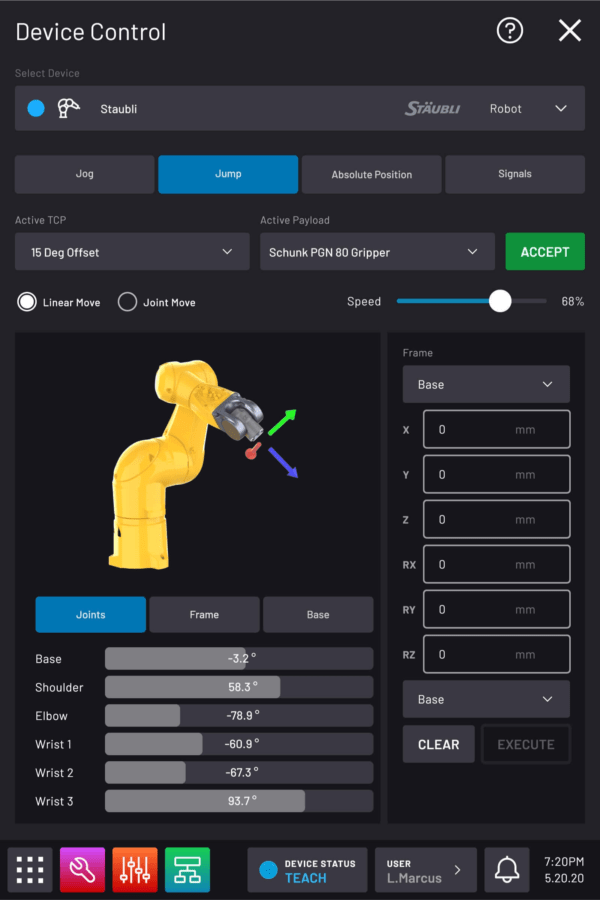Click the blue device status indicator dot
Viewport: 600px width, 900px height.
[x=36, y=108]
